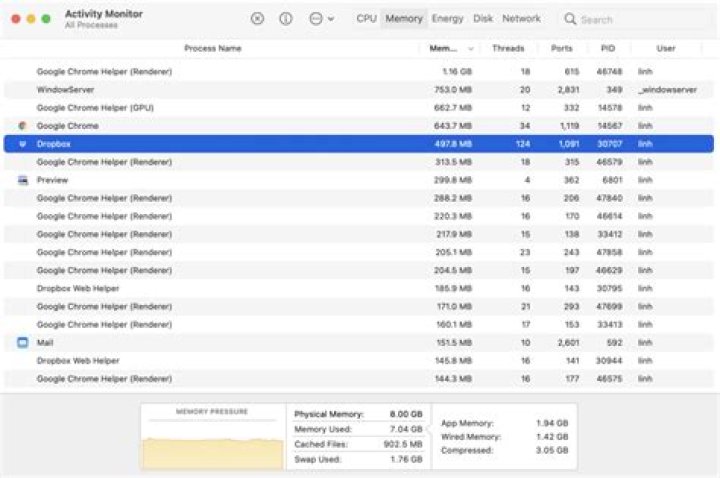720x478 pixels.
Task: Toggle sort arrow on Memory column
Action: click(x=471, y=49)
